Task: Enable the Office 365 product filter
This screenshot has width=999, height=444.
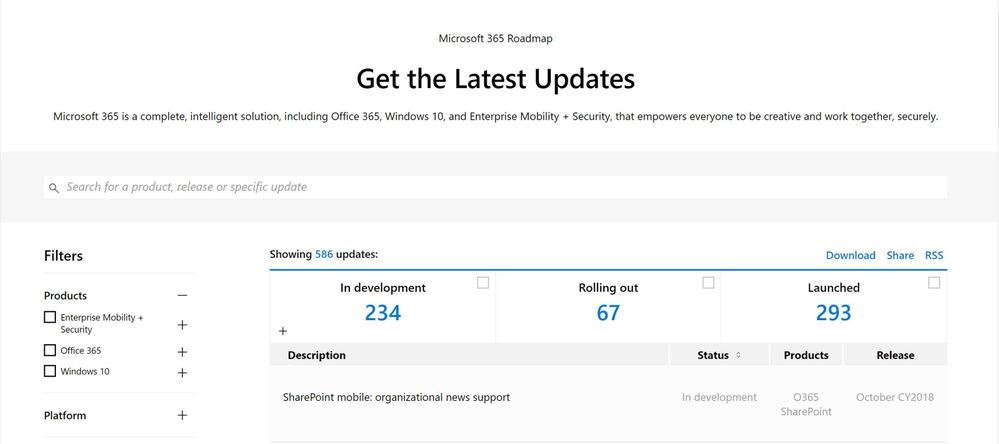Action: coord(50,351)
